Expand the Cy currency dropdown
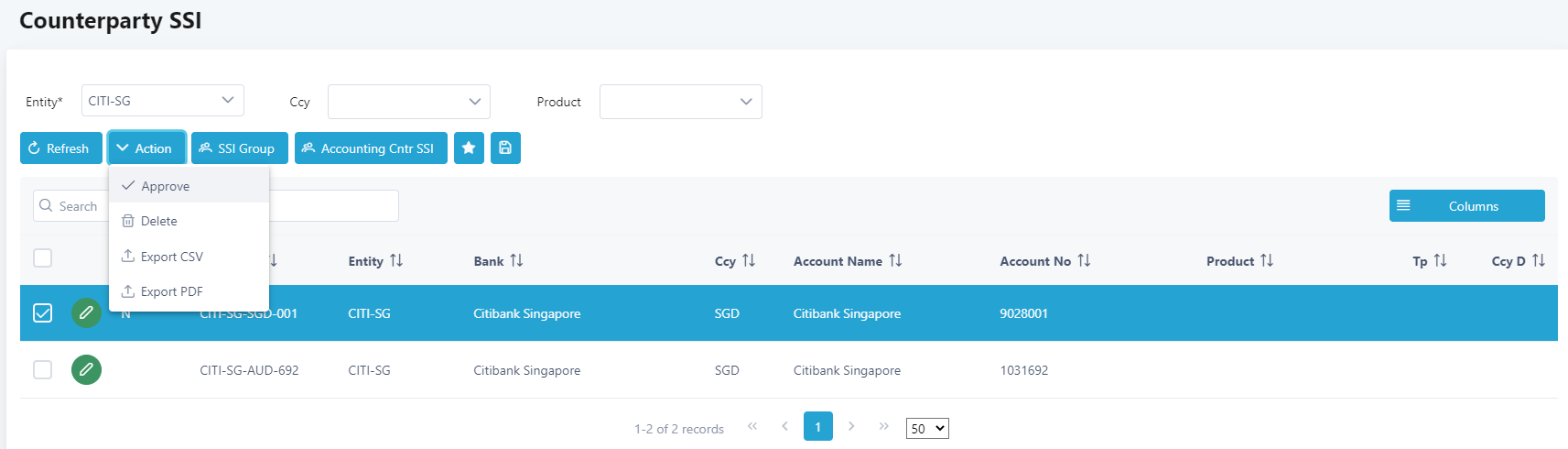 pyautogui.click(x=408, y=102)
